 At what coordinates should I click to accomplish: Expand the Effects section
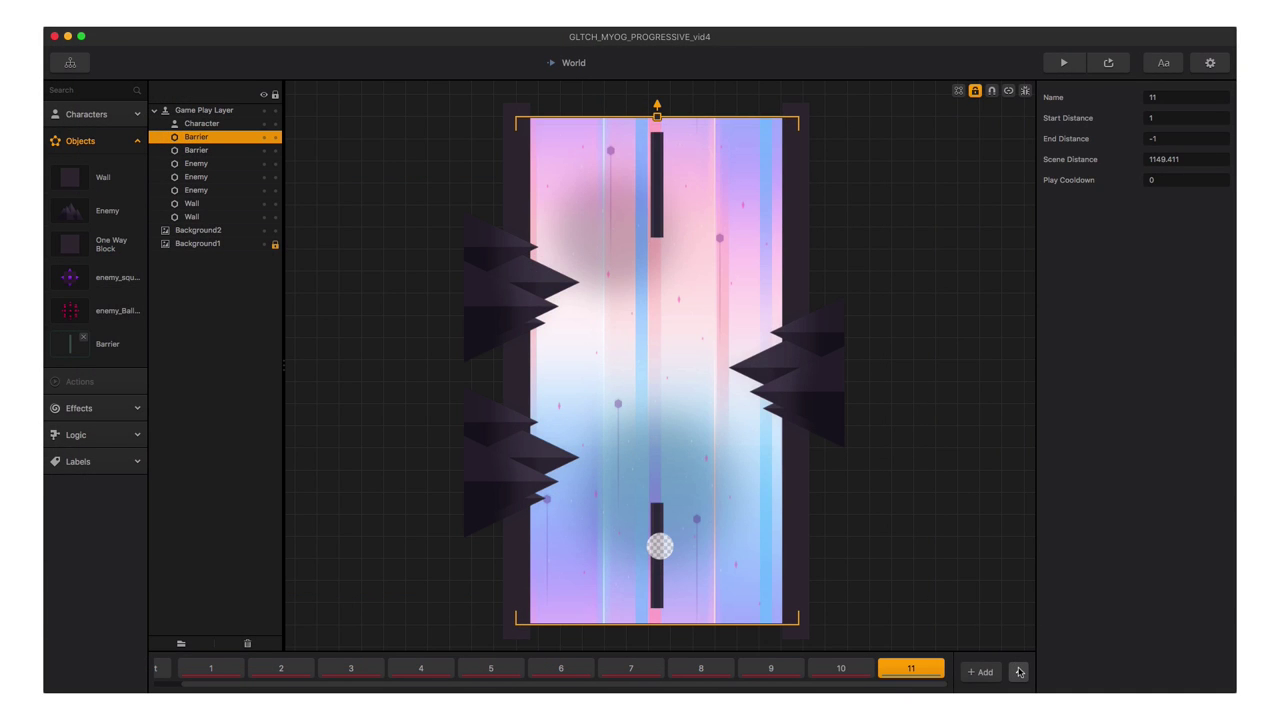tap(137, 408)
